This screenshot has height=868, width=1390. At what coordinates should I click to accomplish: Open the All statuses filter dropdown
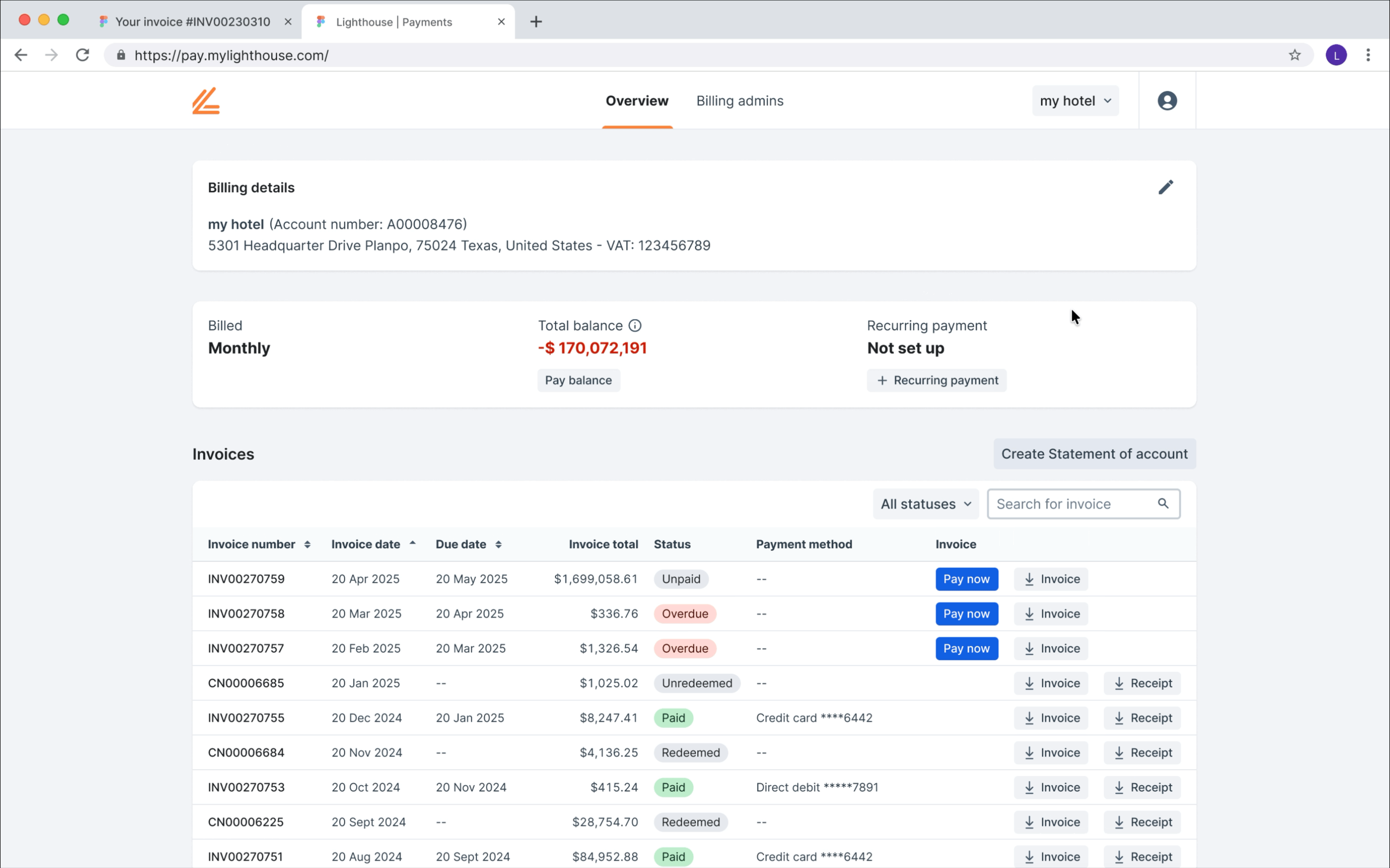coord(925,504)
